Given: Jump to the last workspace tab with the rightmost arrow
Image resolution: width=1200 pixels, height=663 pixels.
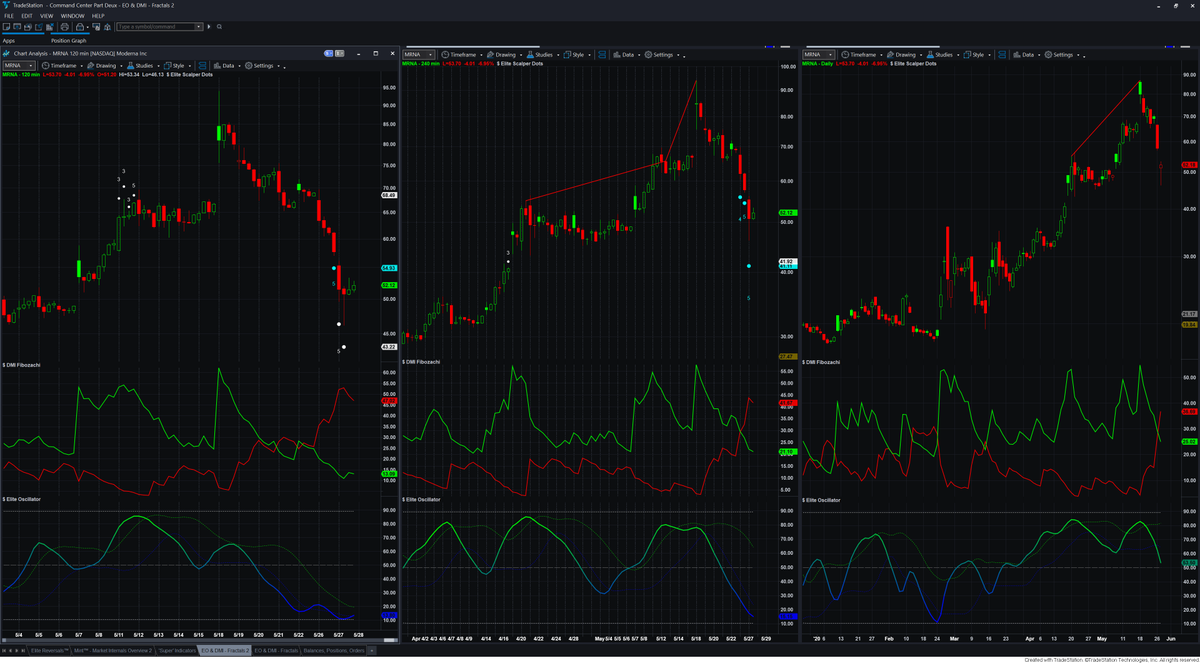Looking at the screenshot, I should [x=23, y=651].
